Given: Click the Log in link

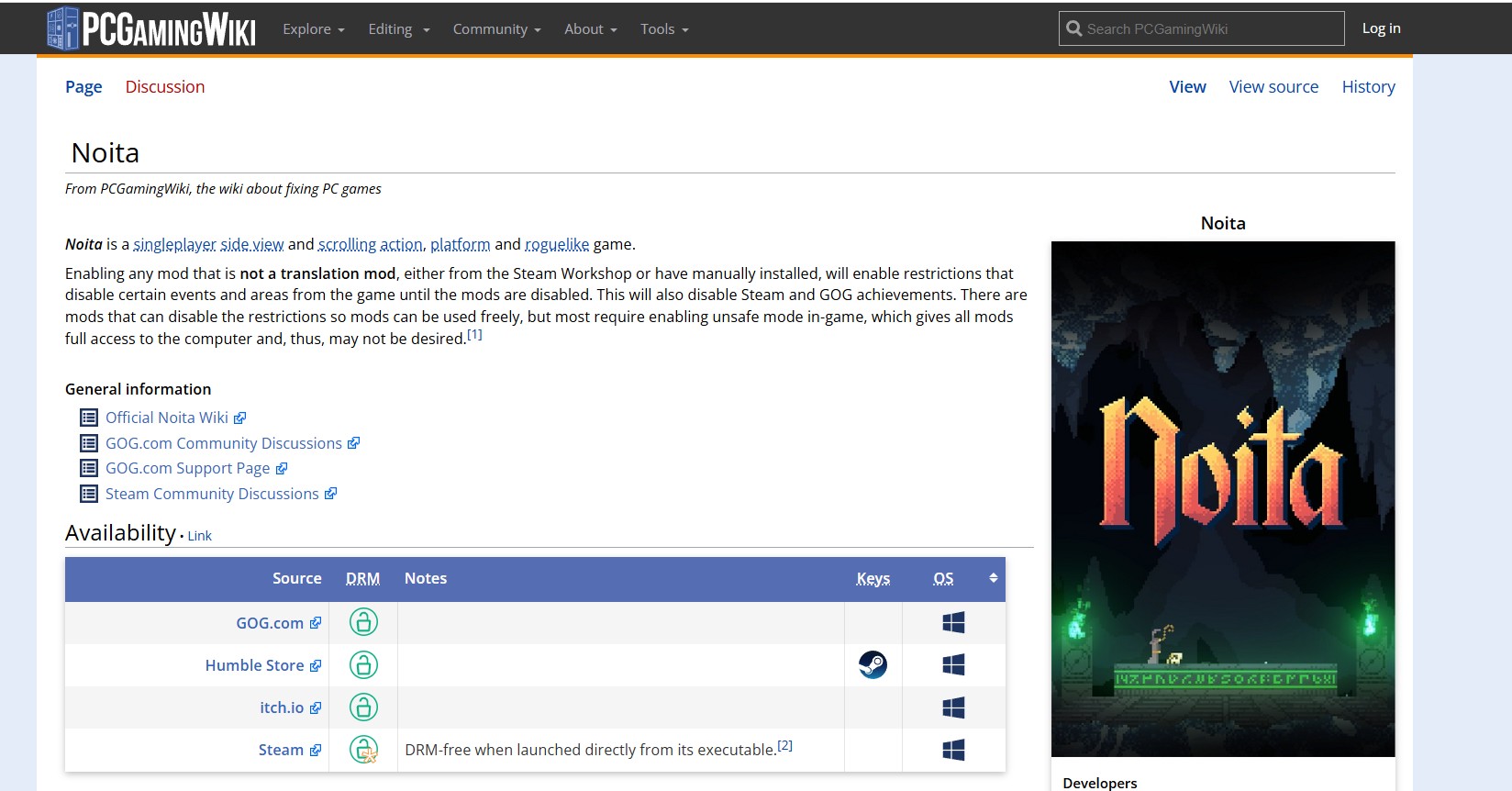Looking at the screenshot, I should coord(1381,28).
